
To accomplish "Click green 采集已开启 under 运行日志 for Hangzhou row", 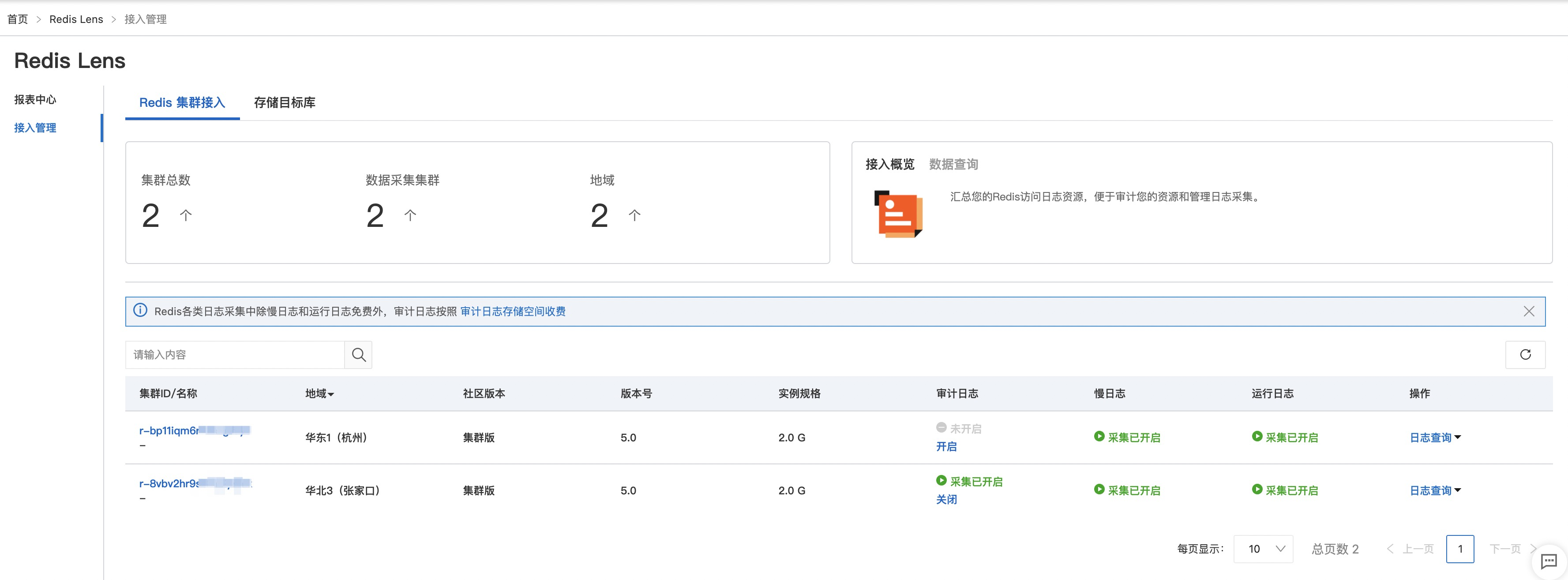I will (1284, 437).
